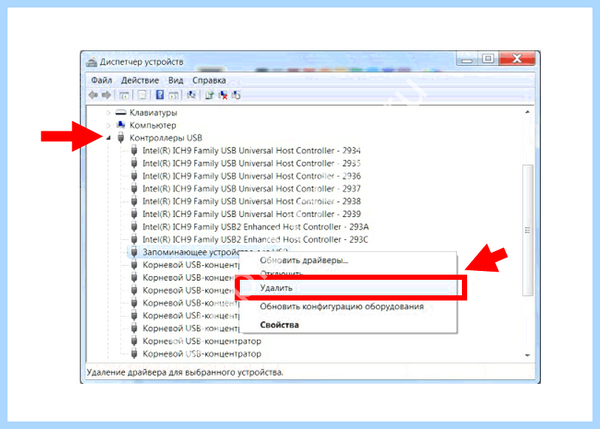This screenshot has height=429, width=600.
Task: Click the scrollbar down arrow
Action: 528,355
